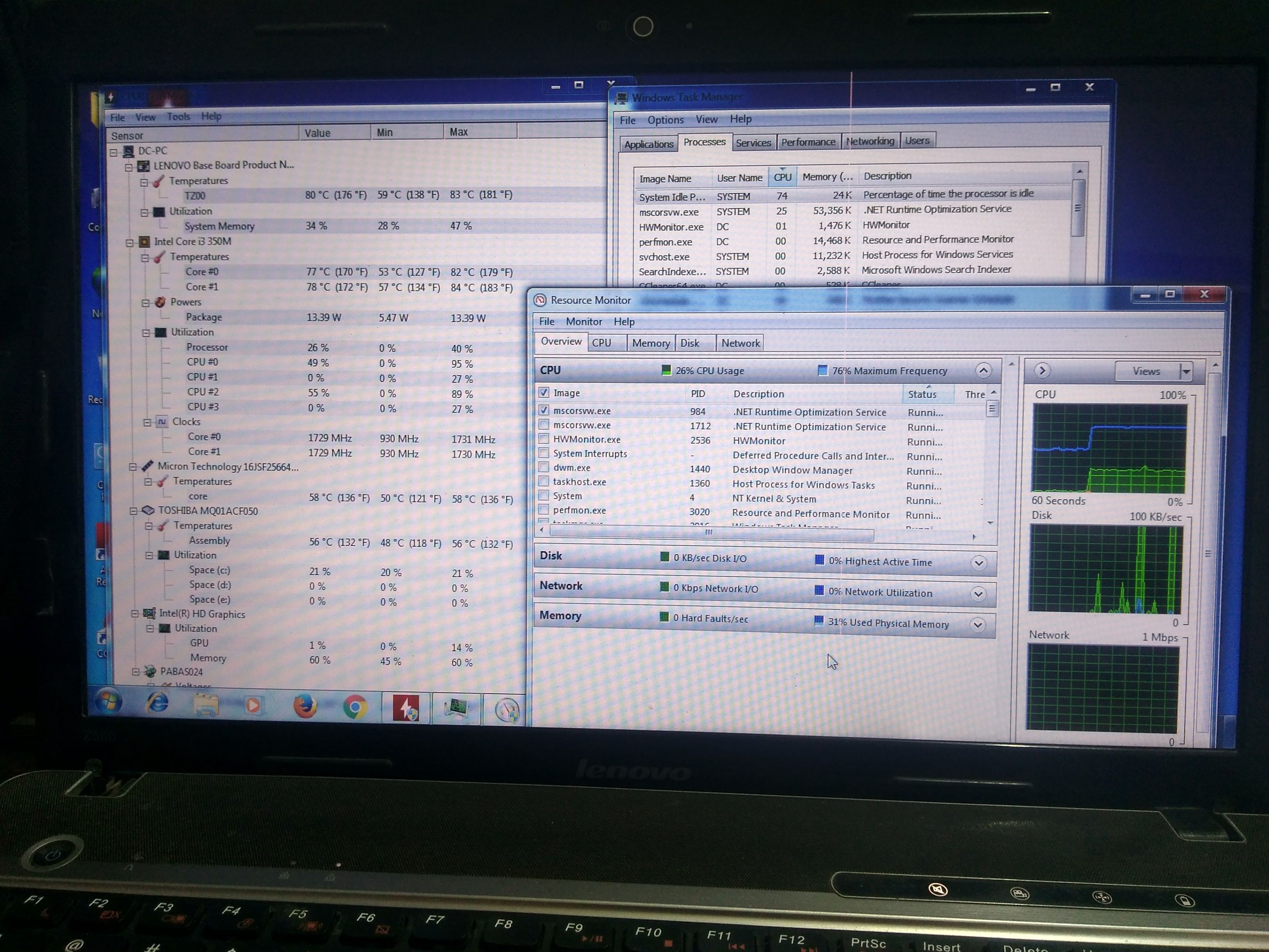Click the Intel Core i3 350M chip icon
The image size is (1269, 952).
pos(144,242)
